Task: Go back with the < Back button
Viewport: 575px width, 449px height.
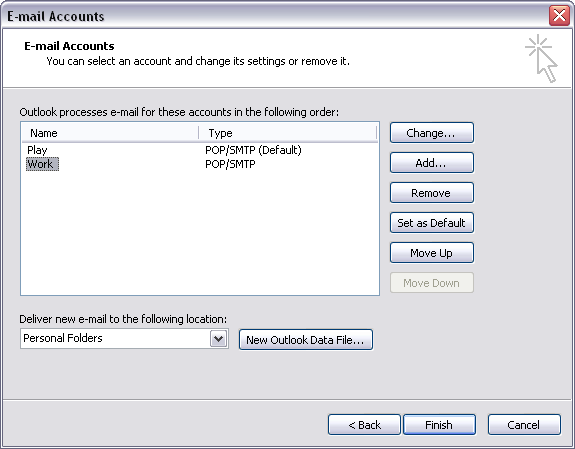Action: tap(364, 425)
